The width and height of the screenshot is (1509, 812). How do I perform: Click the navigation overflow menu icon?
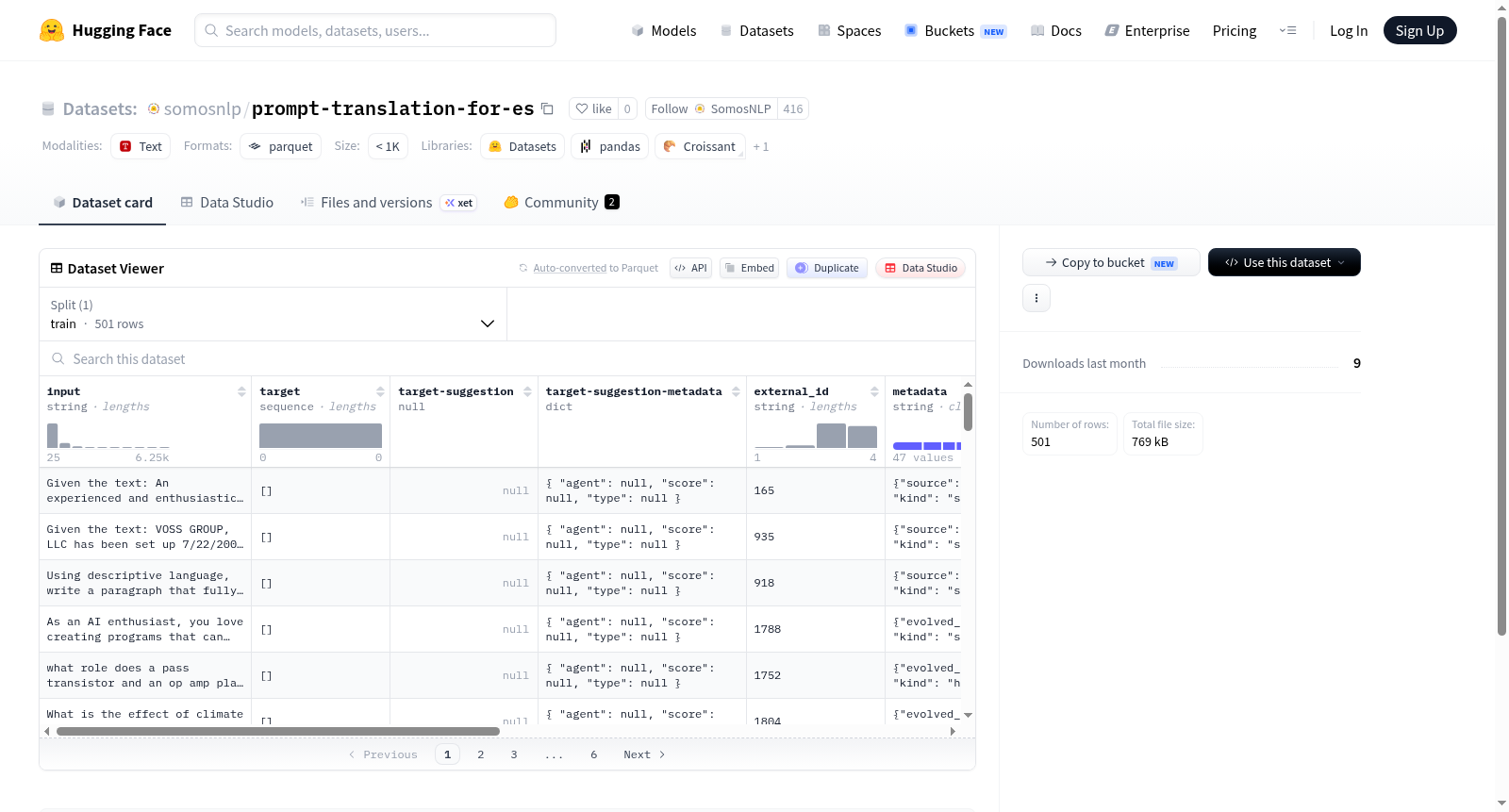(1287, 30)
